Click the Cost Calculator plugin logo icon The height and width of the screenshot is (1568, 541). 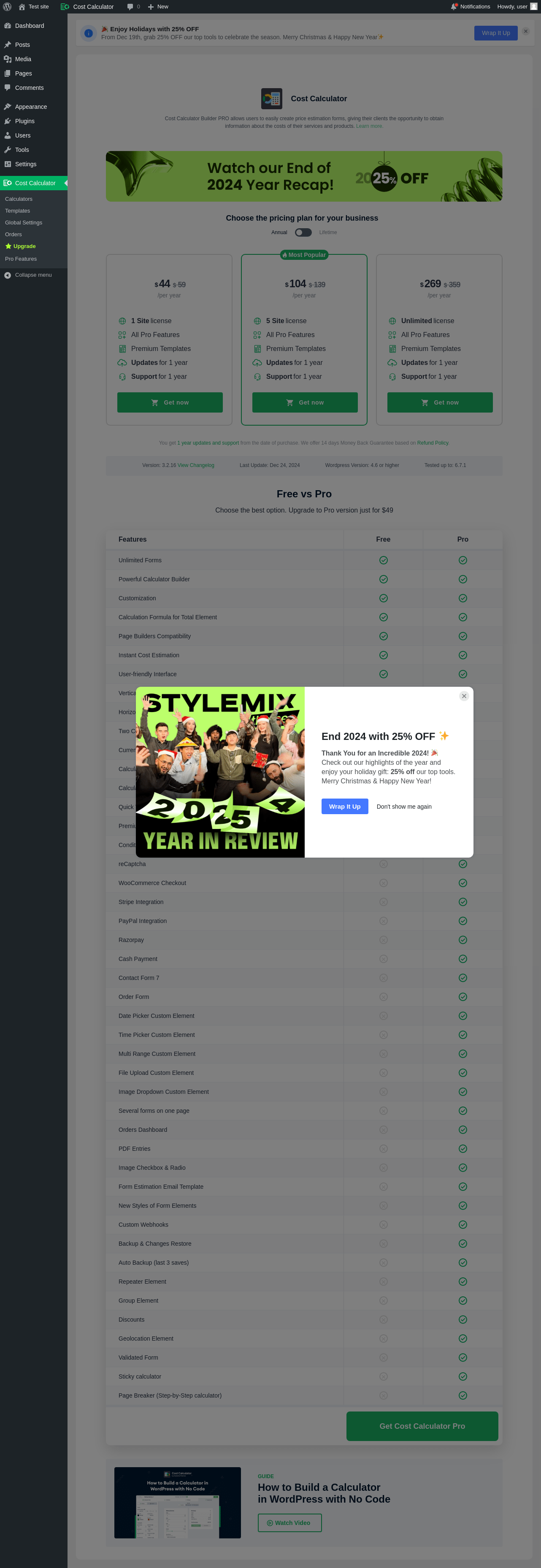[272, 99]
